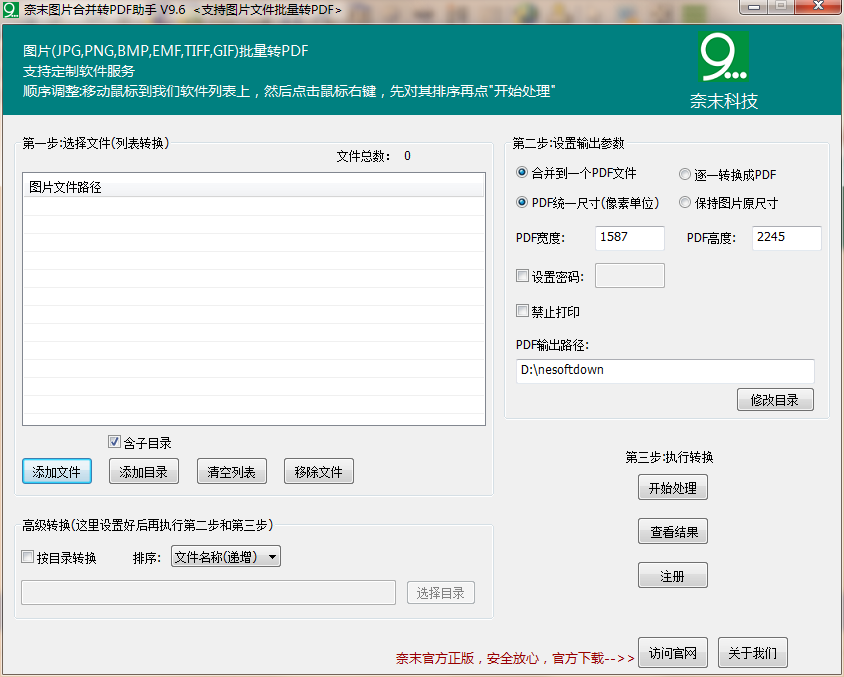Enable the 按目录转换 checkbox
Viewport: 844px width, 677px height.
click(27, 557)
